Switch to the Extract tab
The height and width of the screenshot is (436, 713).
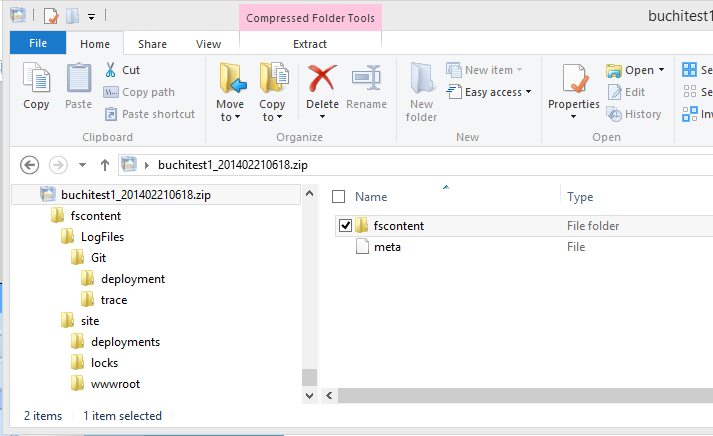click(x=310, y=44)
